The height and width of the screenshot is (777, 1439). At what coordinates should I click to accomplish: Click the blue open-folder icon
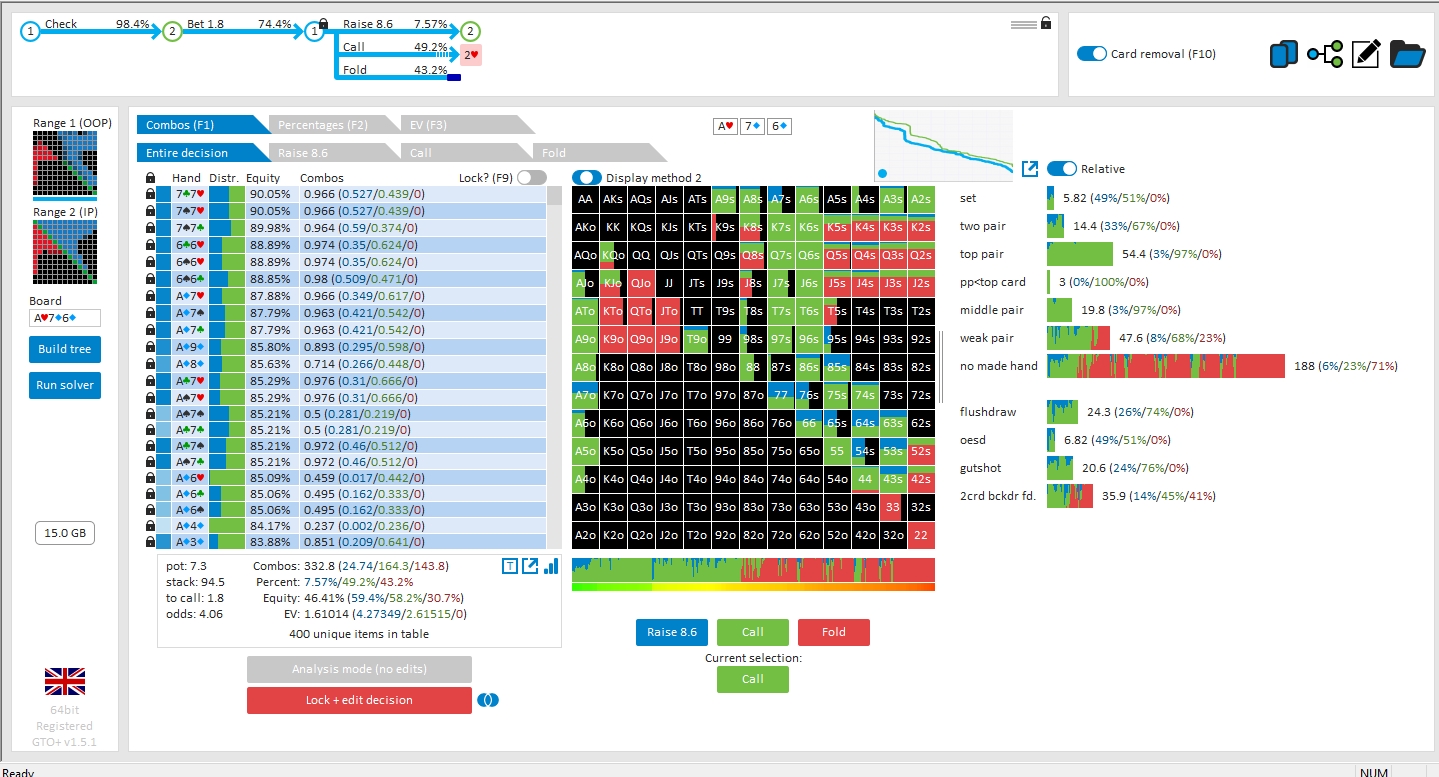click(x=1407, y=54)
